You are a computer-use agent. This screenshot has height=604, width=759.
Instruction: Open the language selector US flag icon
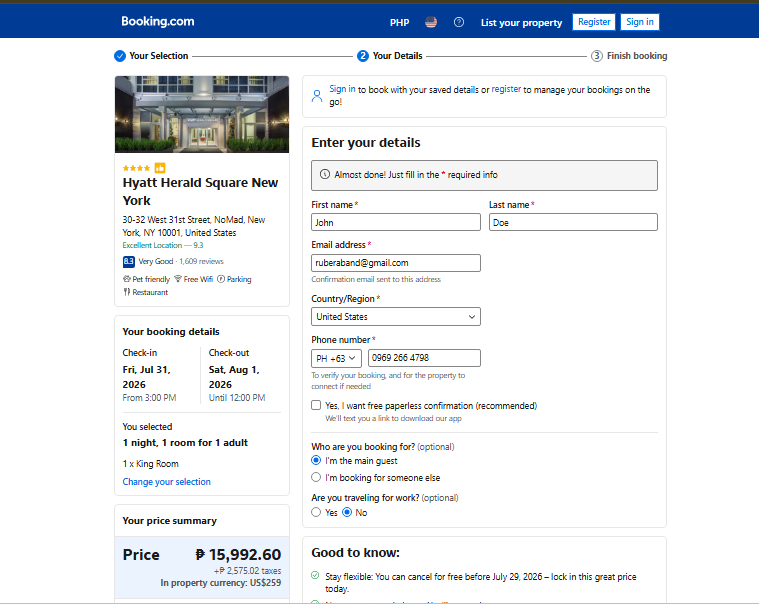click(x=431, y=22)
